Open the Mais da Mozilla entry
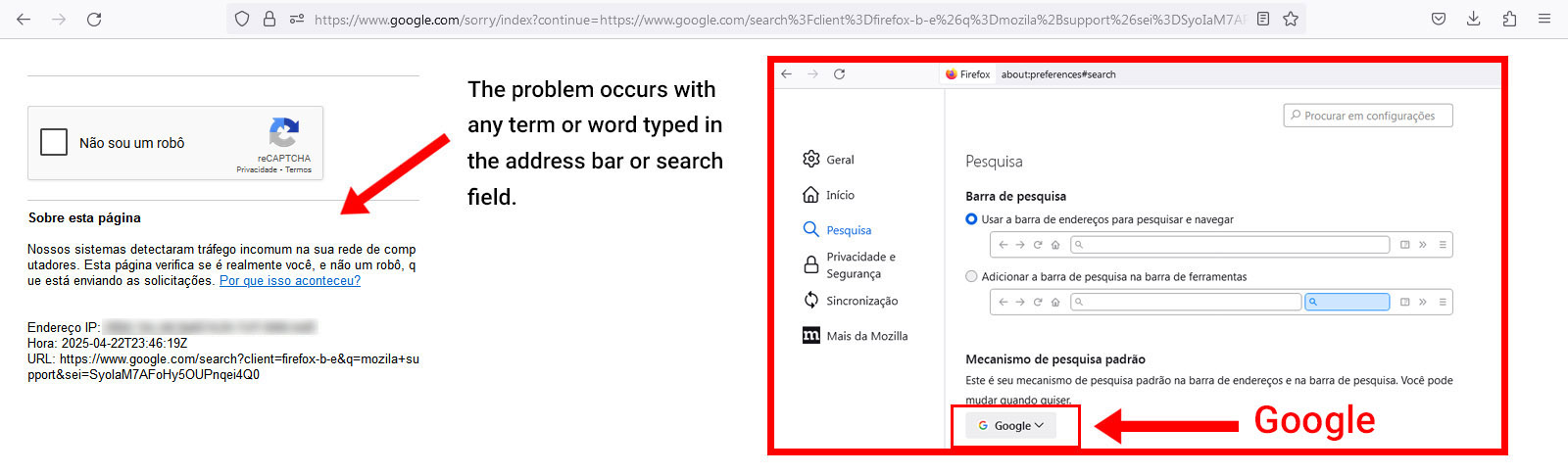 tap(855, 335)
